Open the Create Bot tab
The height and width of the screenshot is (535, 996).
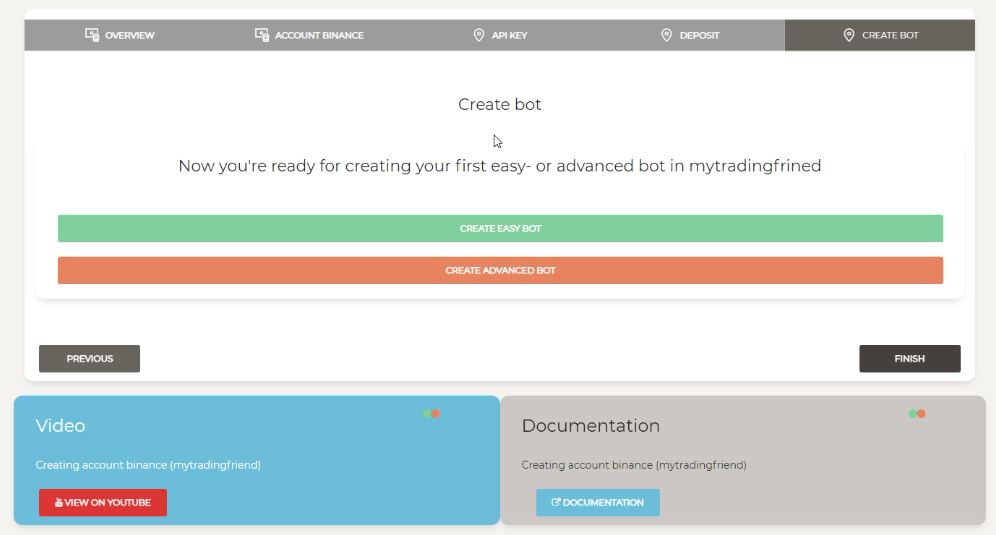[880, 35]
